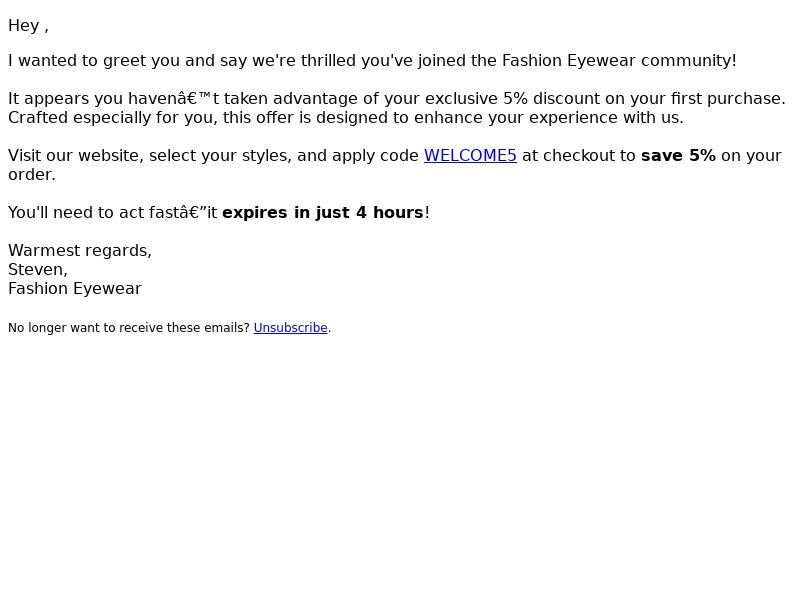This screenshot has height=600, width=800.
Task: Click the 'Warmest regards,' closing line
Action: click(80, 251)
